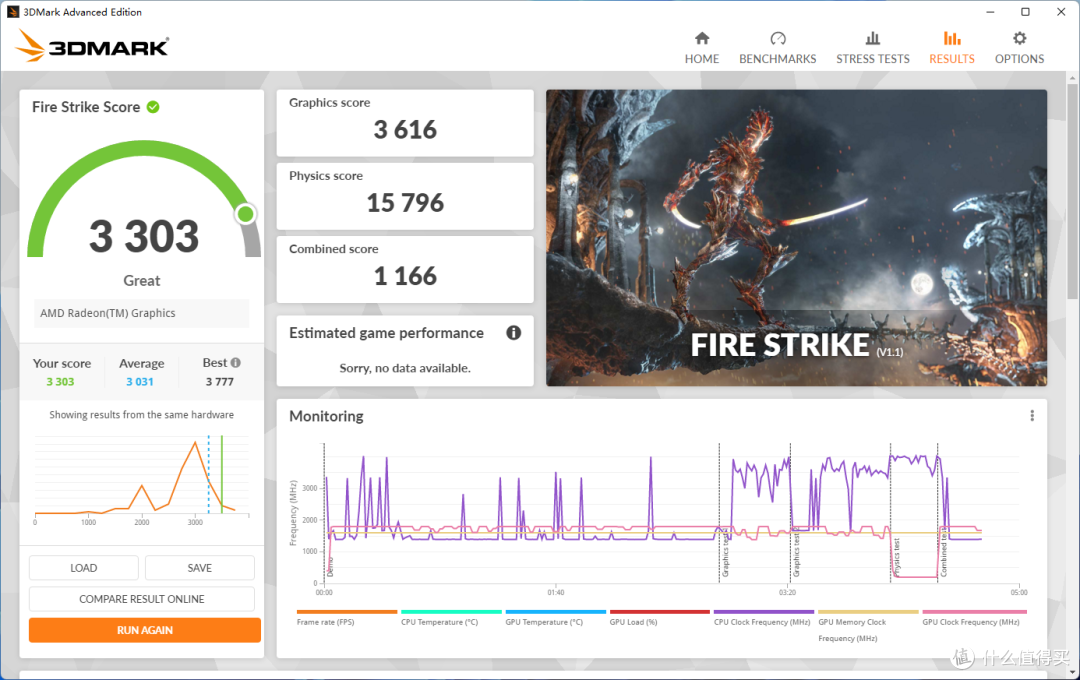
Task: Open the OPTIONS tab label
Action: point(1019,59)
